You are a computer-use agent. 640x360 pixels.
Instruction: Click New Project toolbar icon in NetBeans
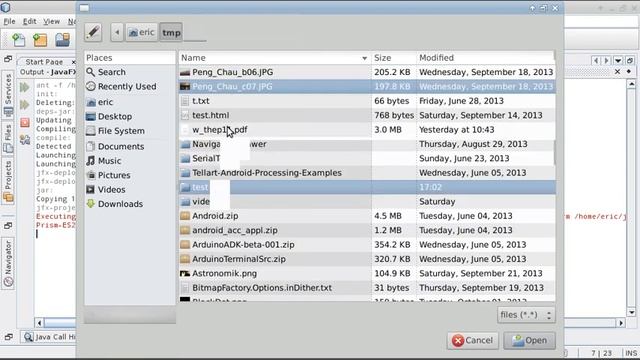[40, 40]
